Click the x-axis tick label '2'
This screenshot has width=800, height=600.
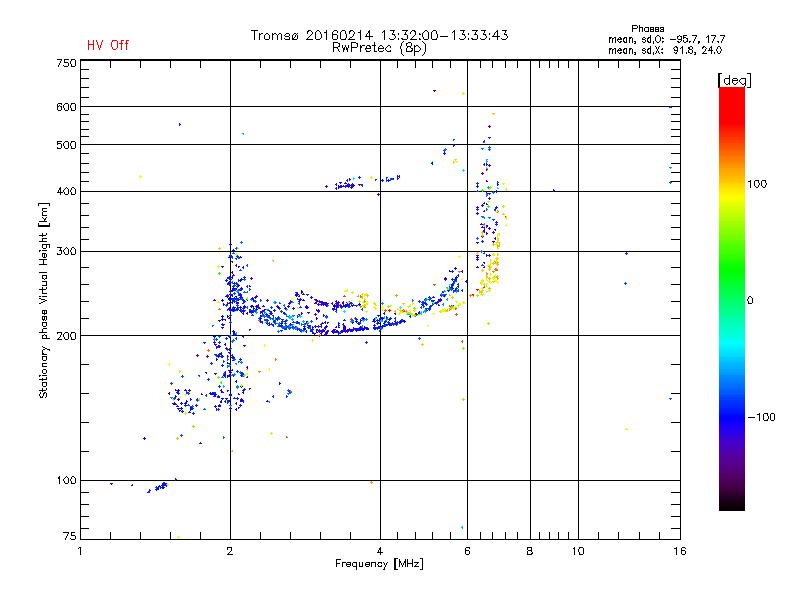pyautogui.click(x=230, y=551)
